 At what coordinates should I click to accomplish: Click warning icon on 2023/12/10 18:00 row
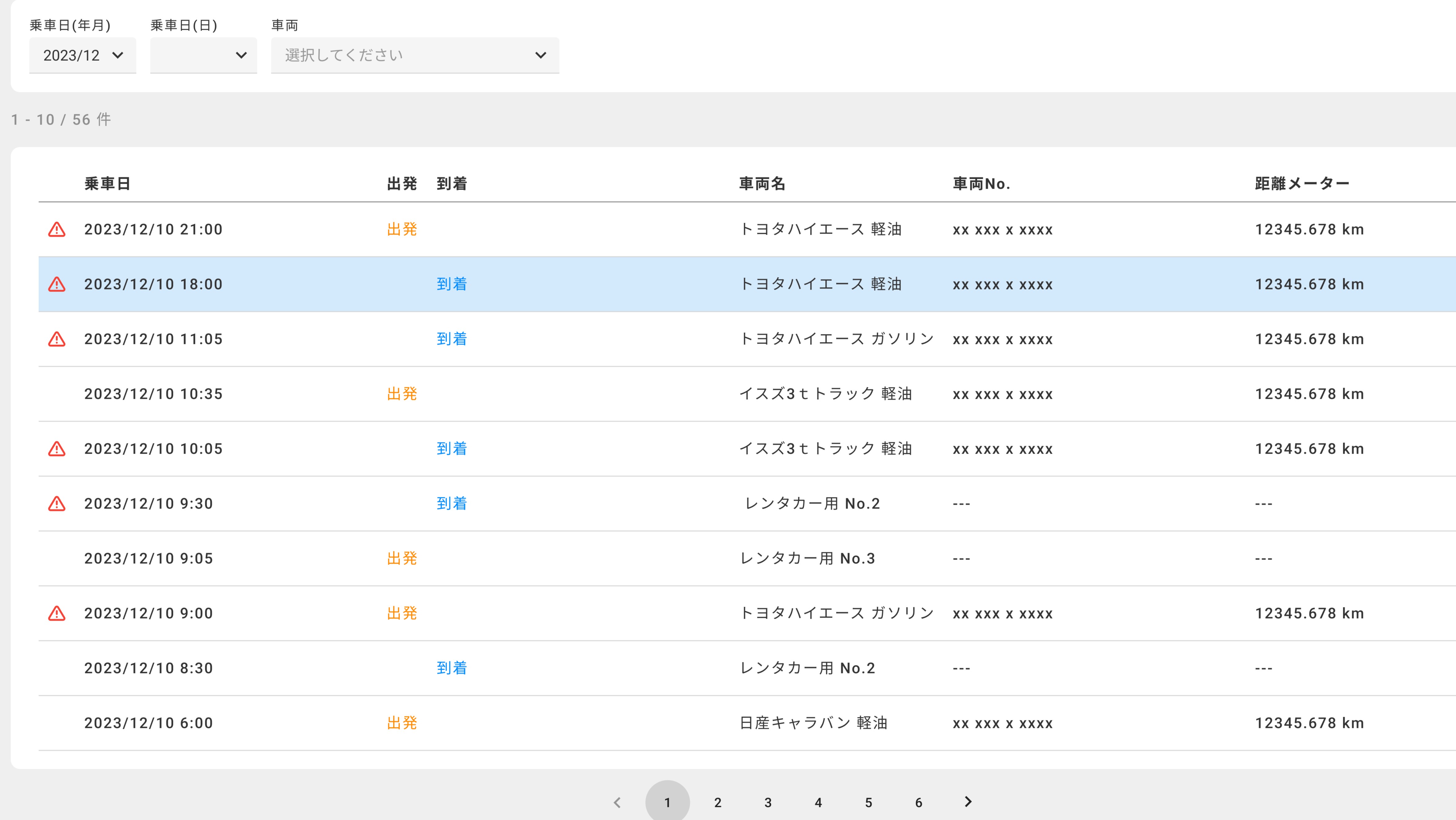[x=56, y=284]
